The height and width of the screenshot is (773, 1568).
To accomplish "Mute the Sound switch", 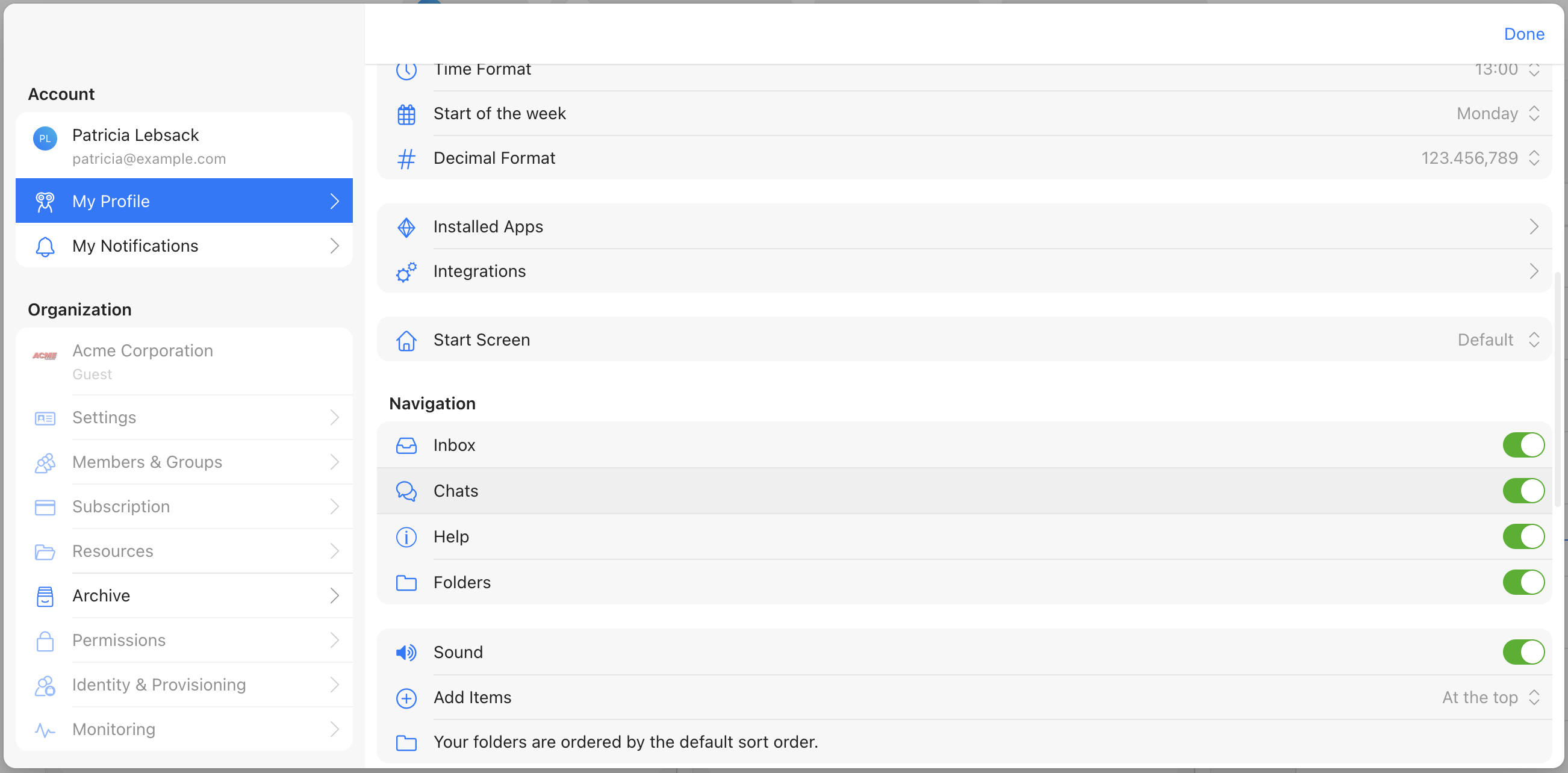I will tap(1523, 653).
